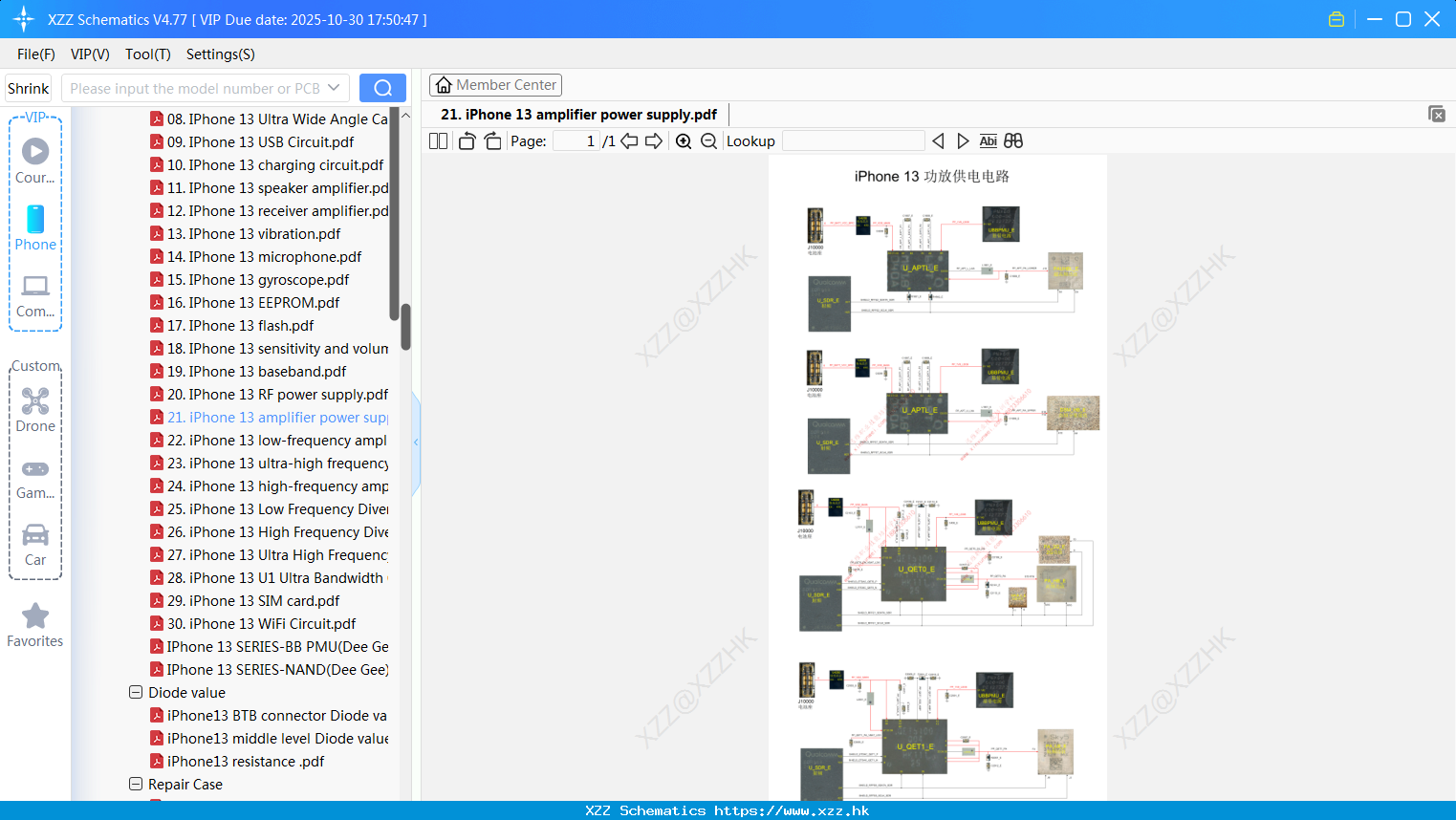Image resolution: width=1456 pixels, height=820 pixels.
Task: Open 12. IPhone 13 receiver amplifier file
Action: [269, 210]
